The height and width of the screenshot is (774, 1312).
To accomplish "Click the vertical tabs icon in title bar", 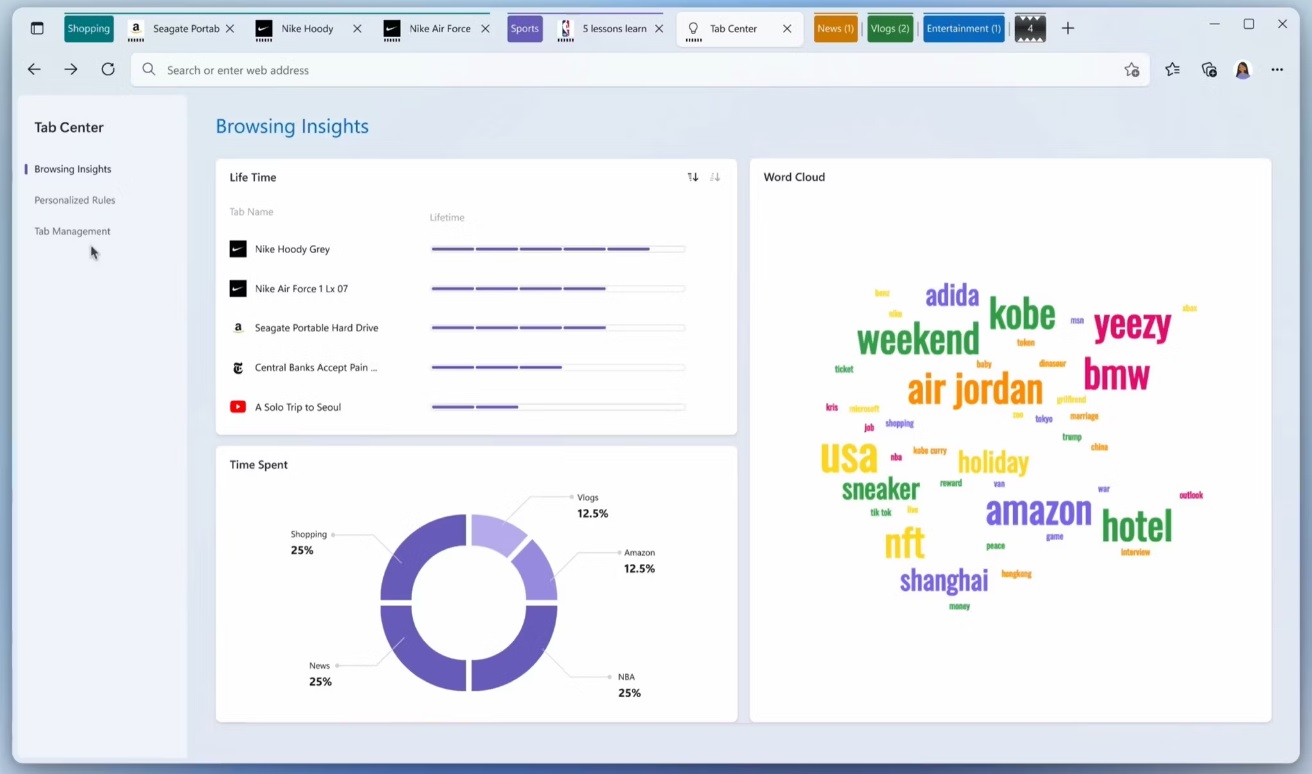I will (x=37, y=29).
